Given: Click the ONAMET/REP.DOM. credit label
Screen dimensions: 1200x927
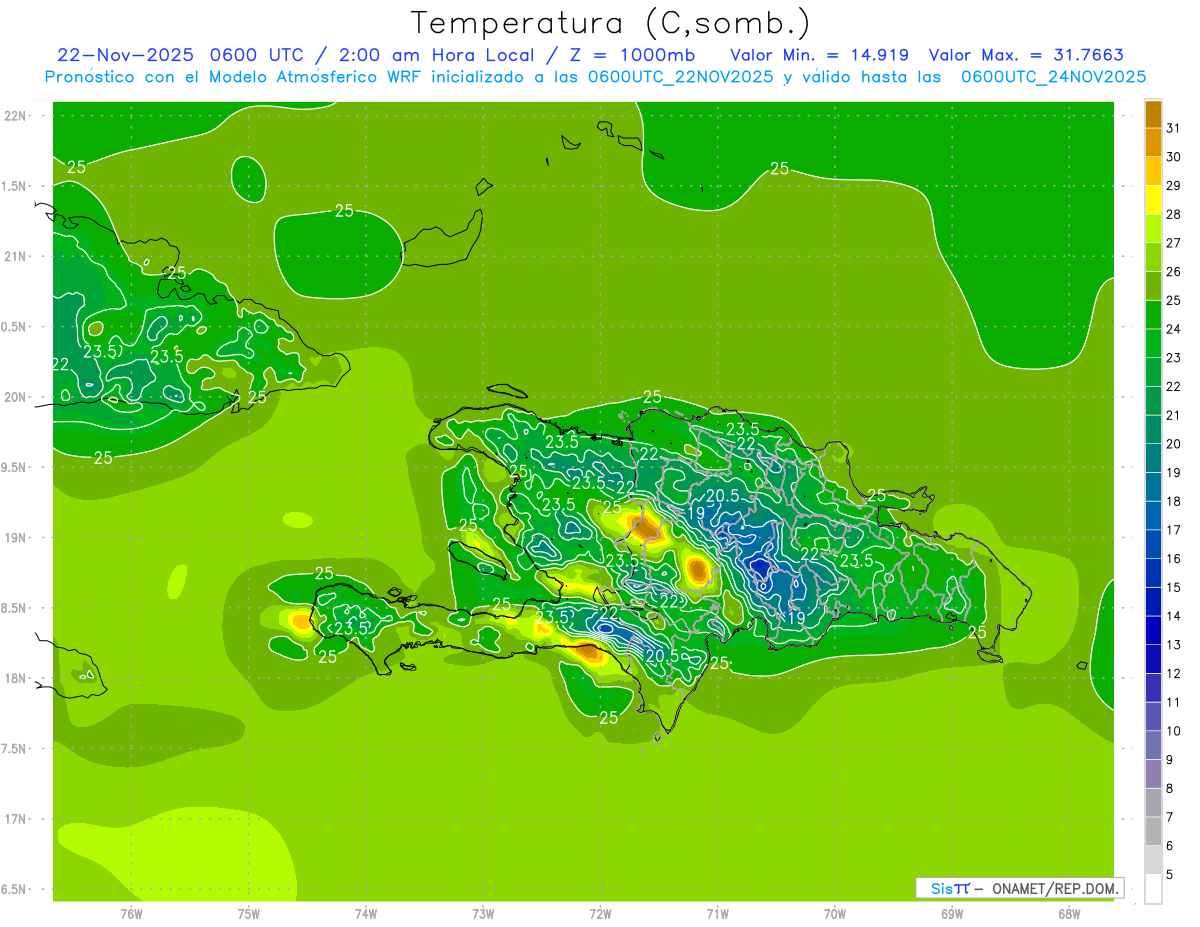Looking at the screenshot, I should (x=1052, y=888).
